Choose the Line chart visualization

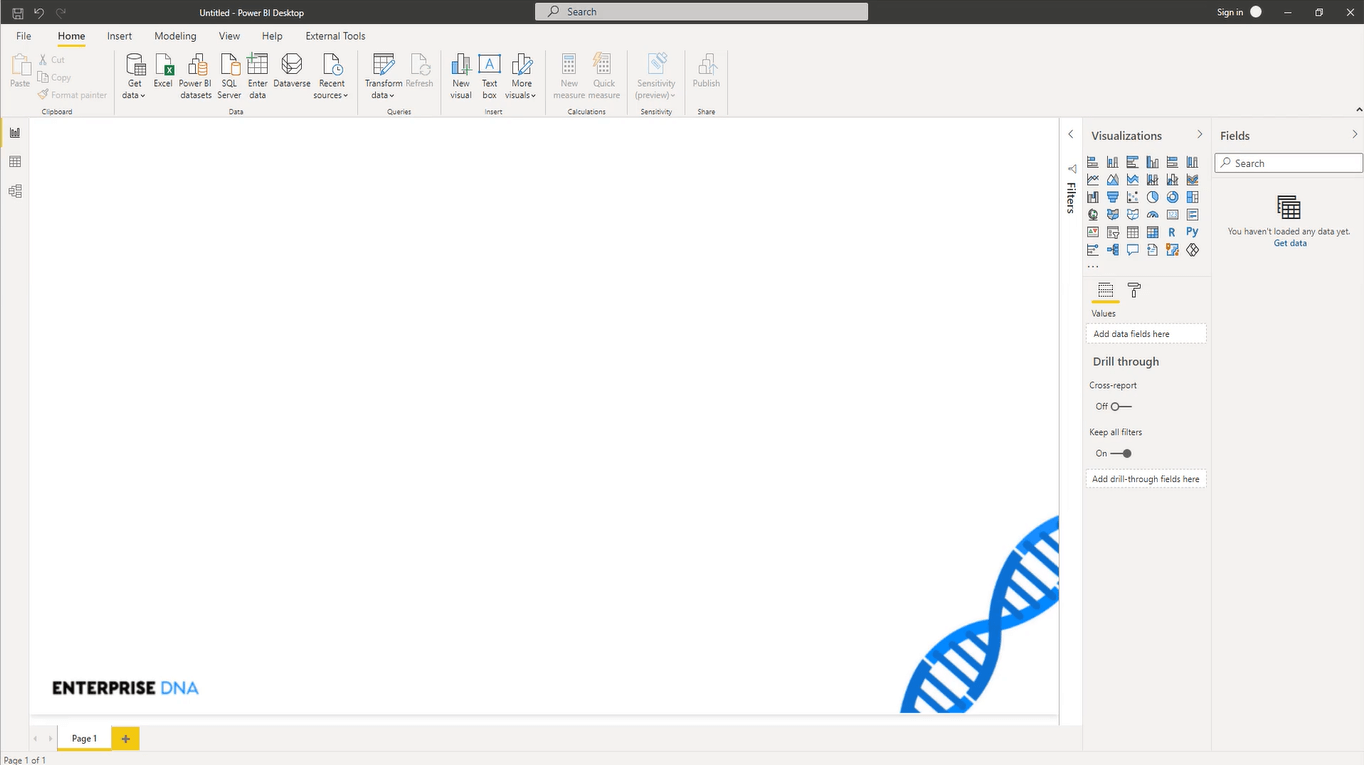click(x=1093, y=180)
